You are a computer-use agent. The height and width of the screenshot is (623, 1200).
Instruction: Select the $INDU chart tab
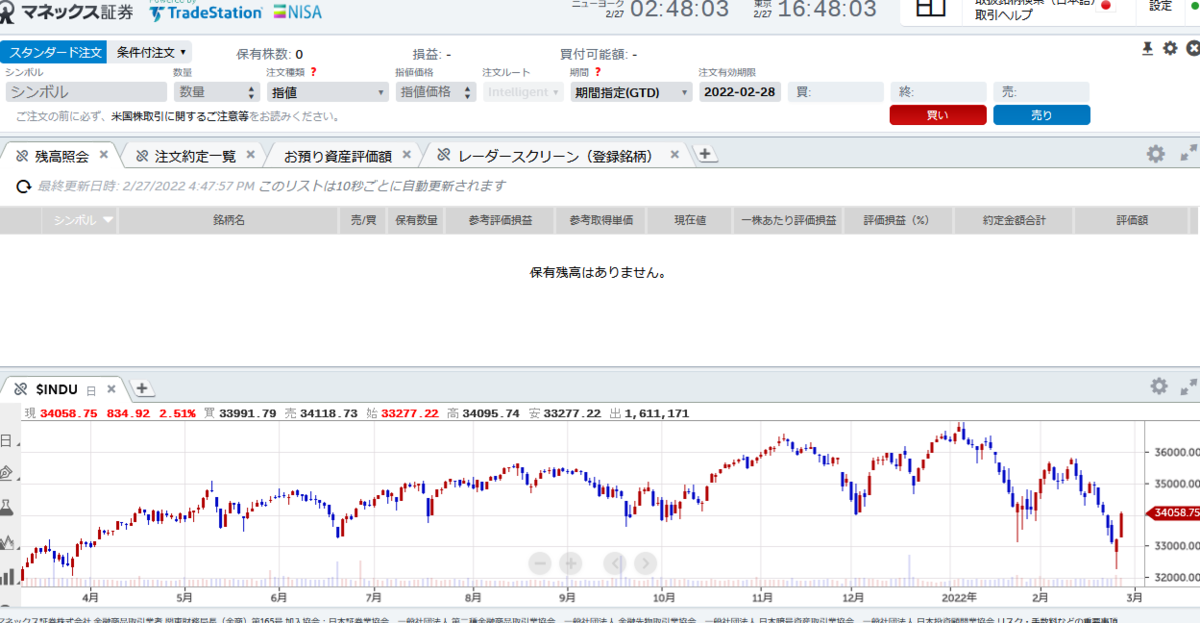tap(56, 389)
